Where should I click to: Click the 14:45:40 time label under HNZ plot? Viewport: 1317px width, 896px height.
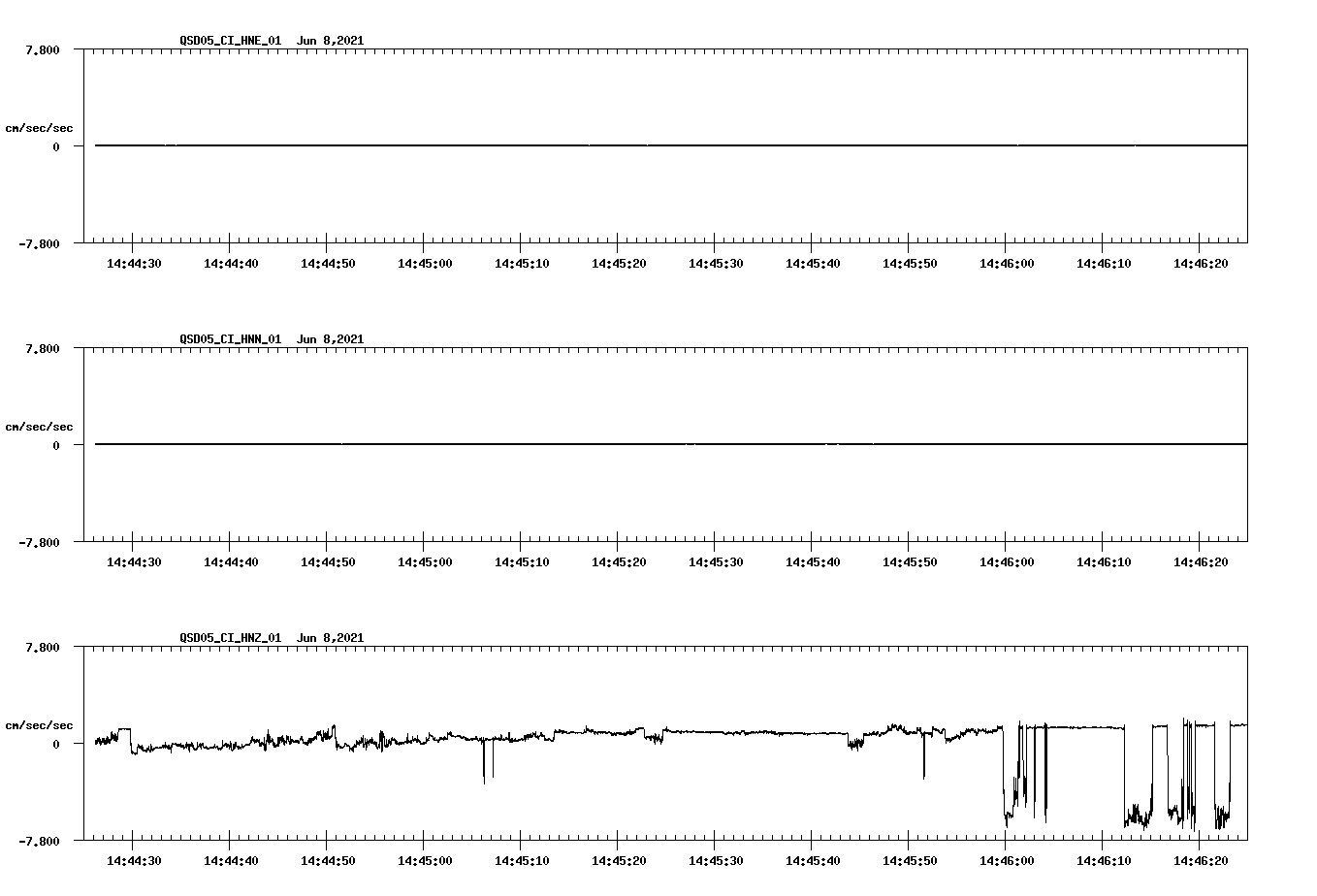pyautogui.click(x=813, y=860)
